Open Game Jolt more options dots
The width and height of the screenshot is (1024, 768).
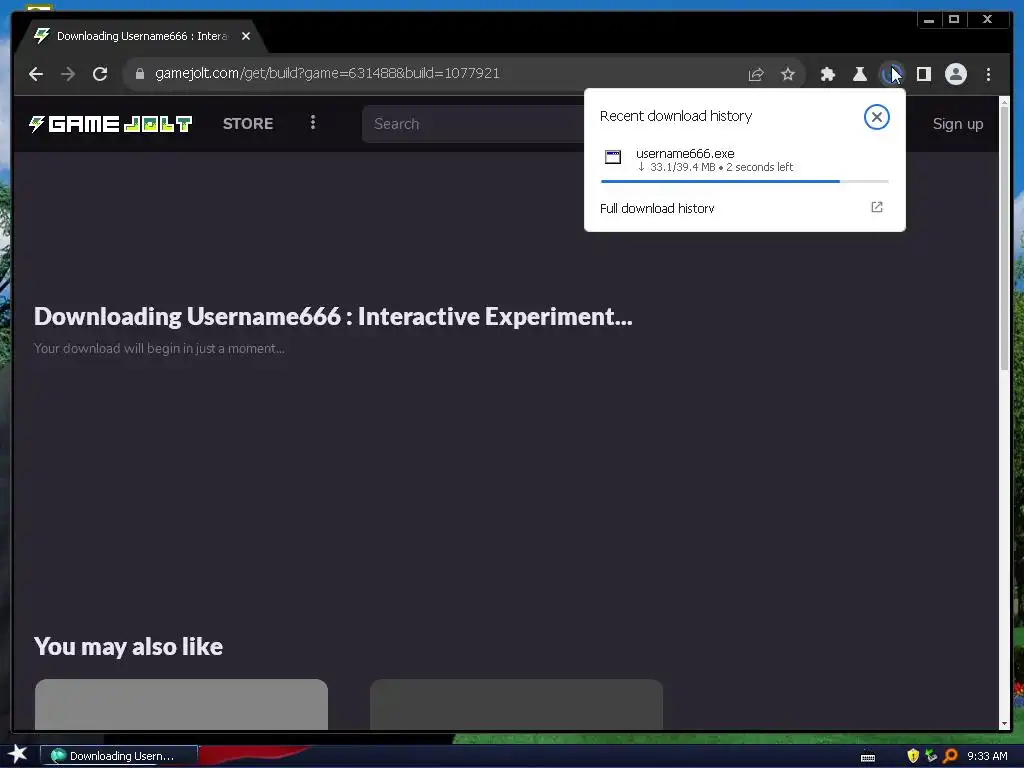(x=313, y=122)
